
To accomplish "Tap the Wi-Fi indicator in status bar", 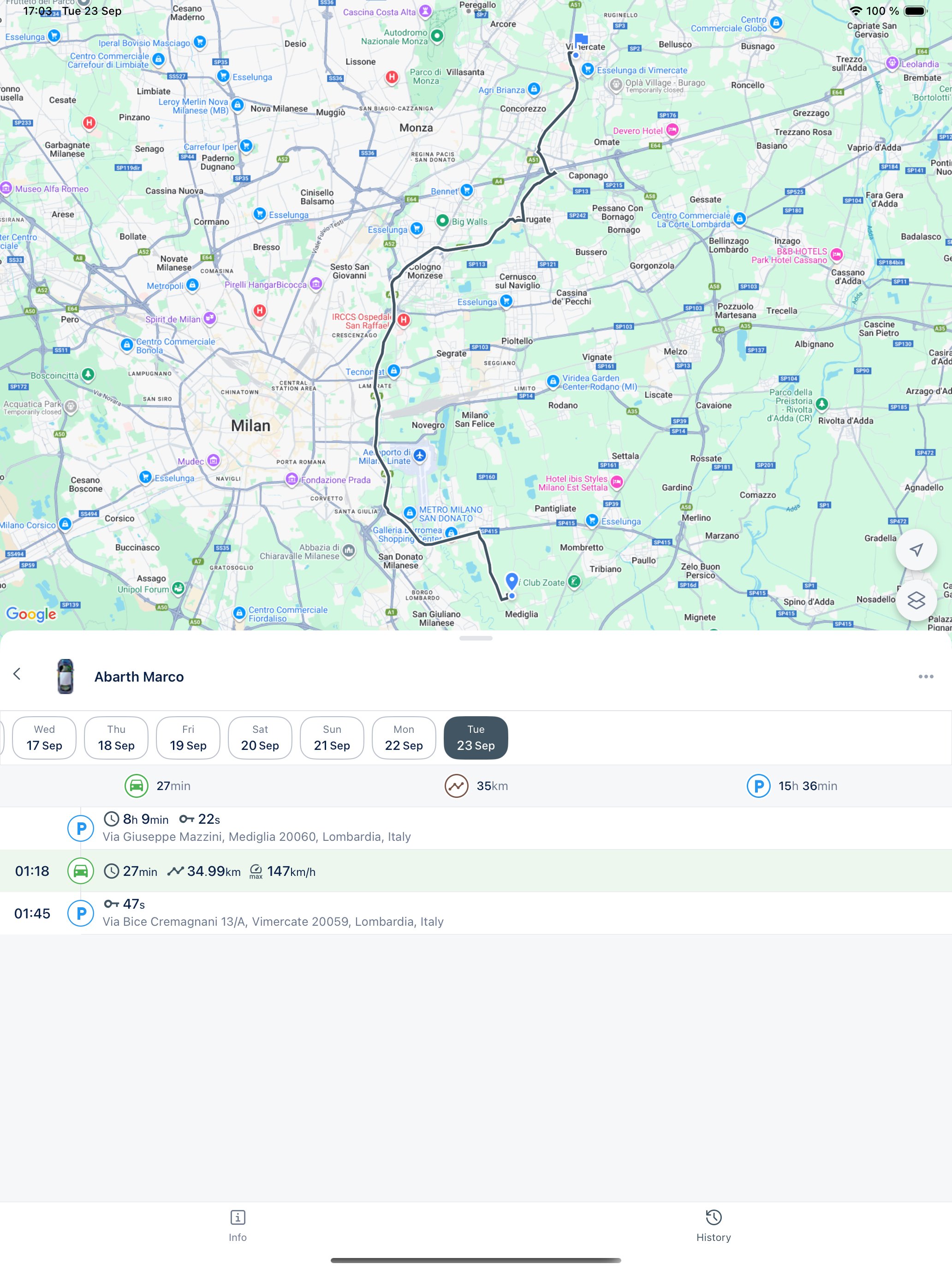I will (856, 11).
